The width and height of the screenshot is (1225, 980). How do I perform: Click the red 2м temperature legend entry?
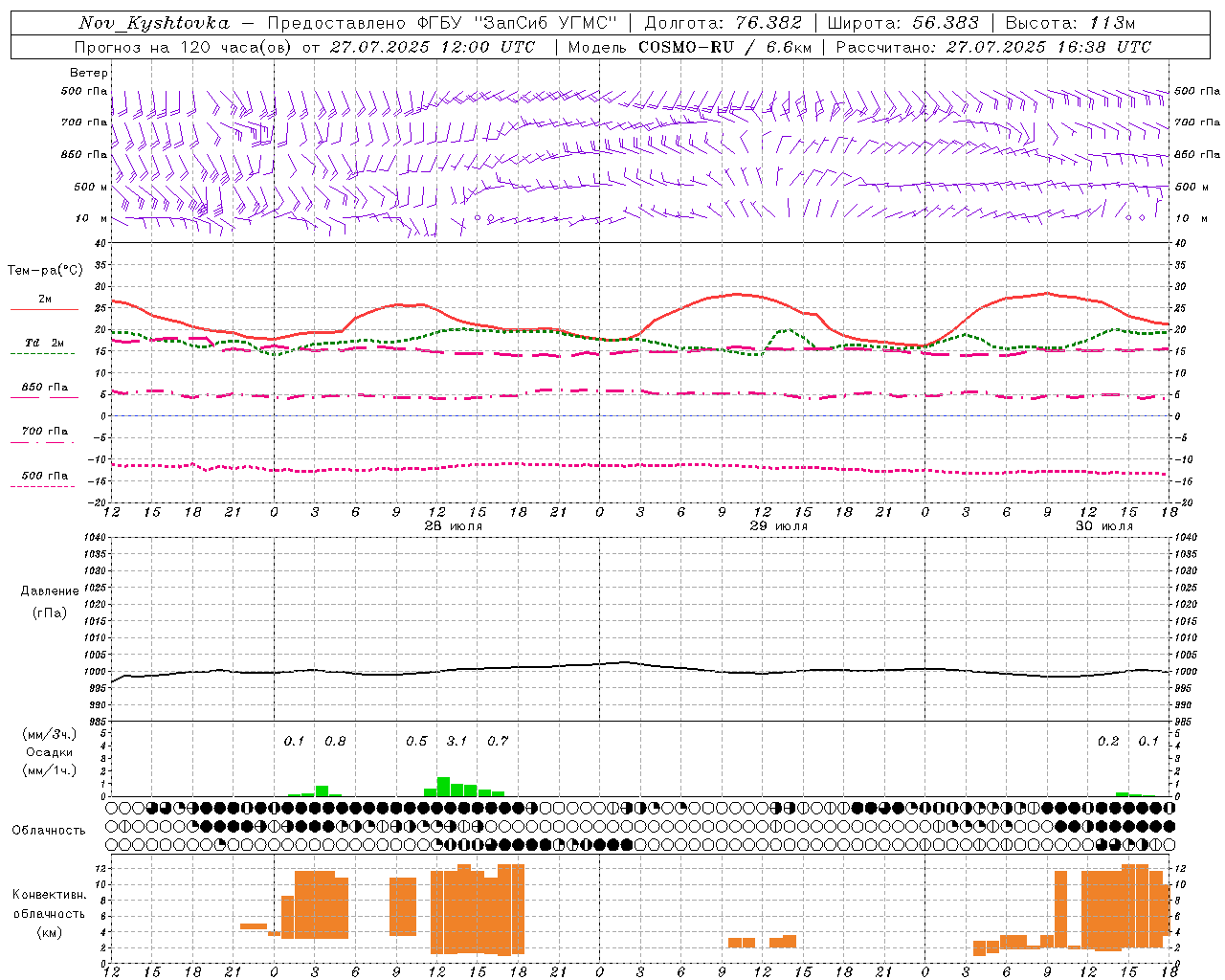[45, 300]
